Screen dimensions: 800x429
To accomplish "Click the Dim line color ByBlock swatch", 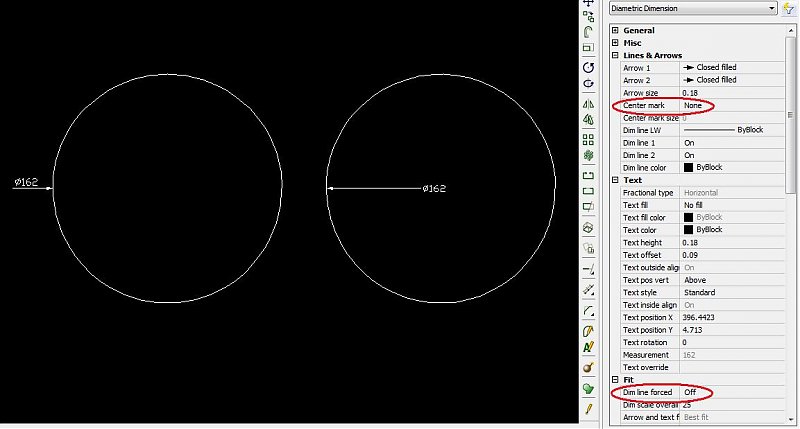I will [x=688, y=167].
